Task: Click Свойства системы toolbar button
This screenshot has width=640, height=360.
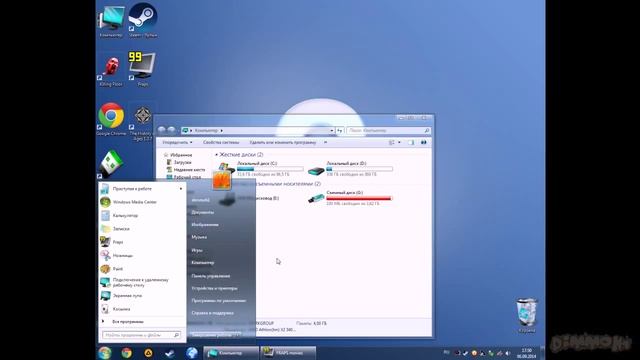Action: (x=221, y=142)
